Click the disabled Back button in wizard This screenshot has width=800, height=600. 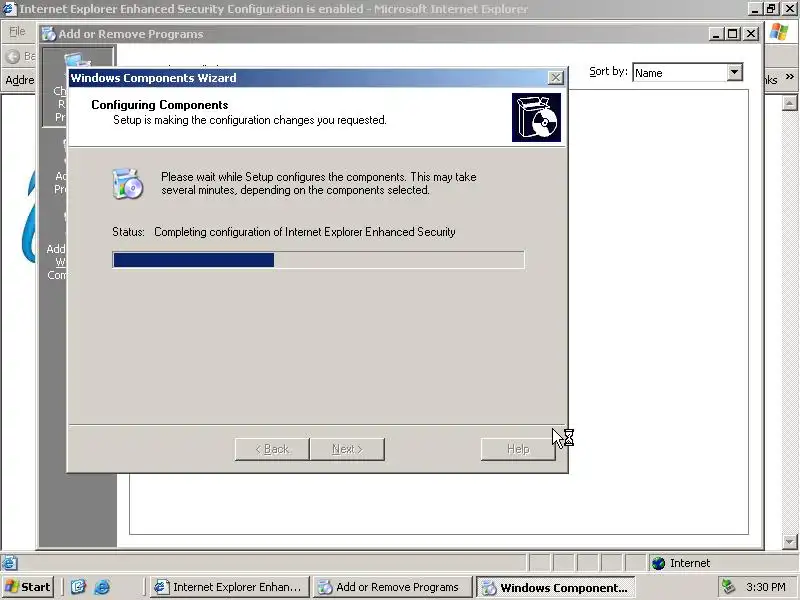272,449
